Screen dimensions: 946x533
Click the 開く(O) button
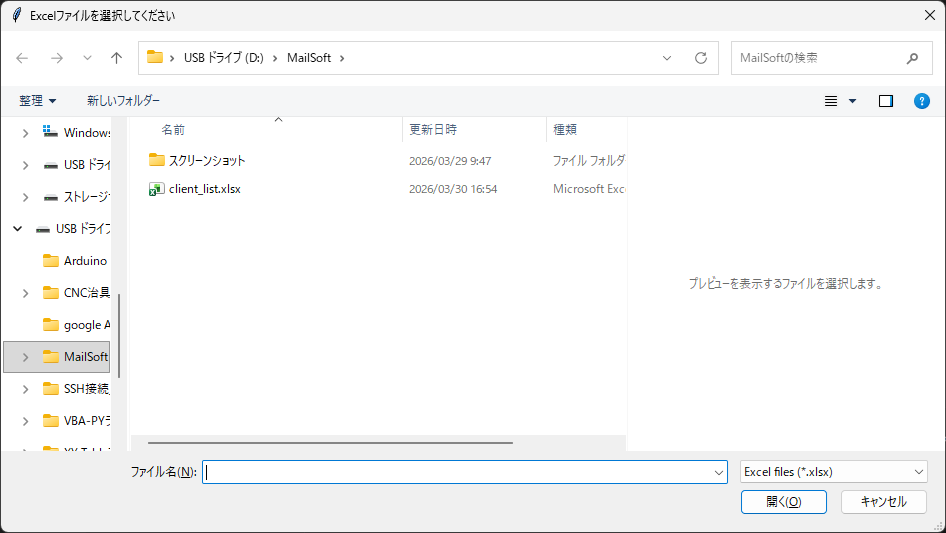[x=783, y=502]
